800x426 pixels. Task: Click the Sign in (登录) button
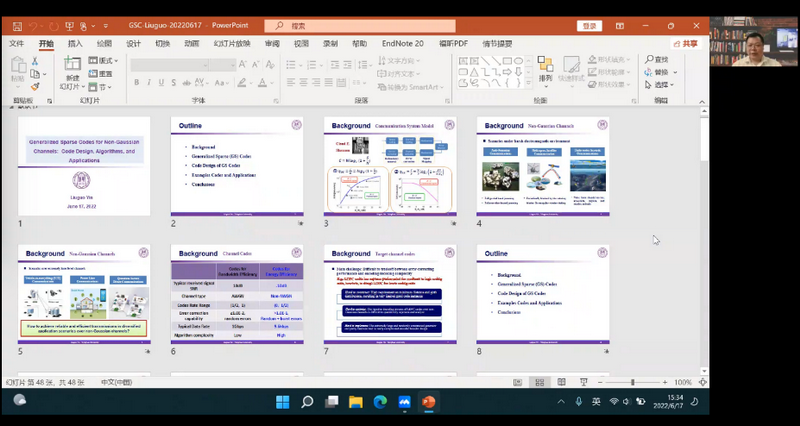click(x=590, y=26)
